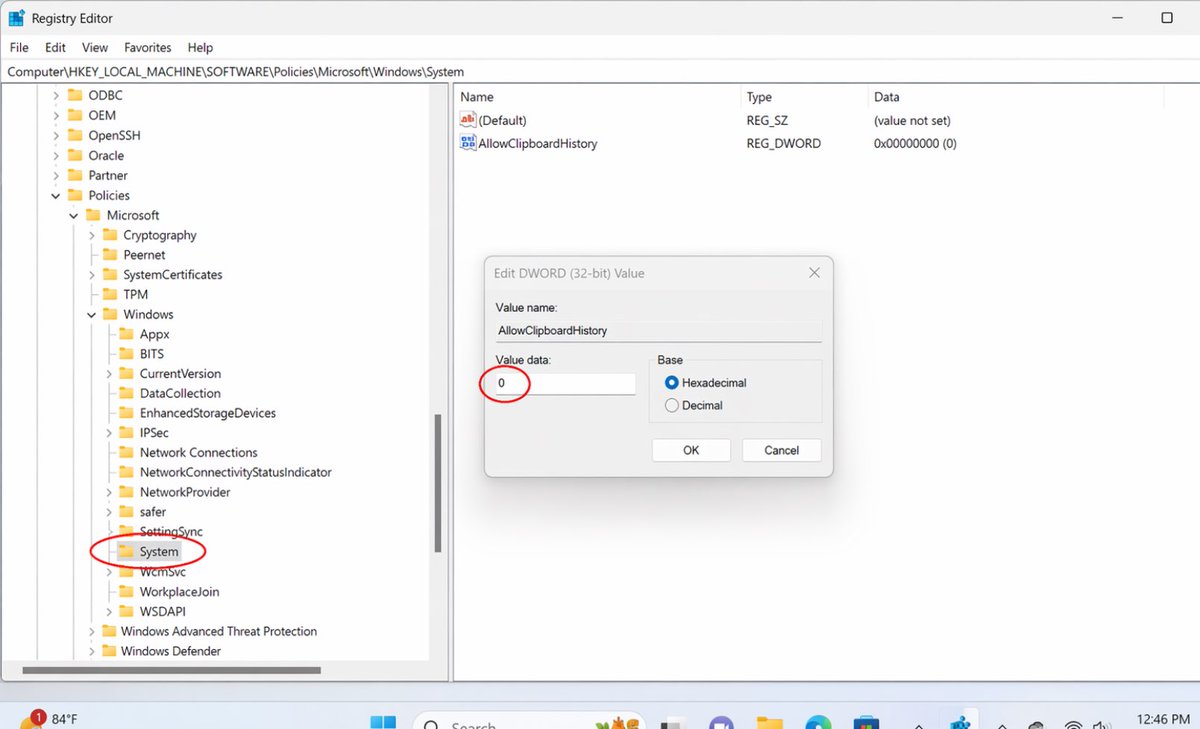1200x729 pixels.
Task: Open the weather widget showing 84°F
Action: pyautogui.click(x=48, y=720)
